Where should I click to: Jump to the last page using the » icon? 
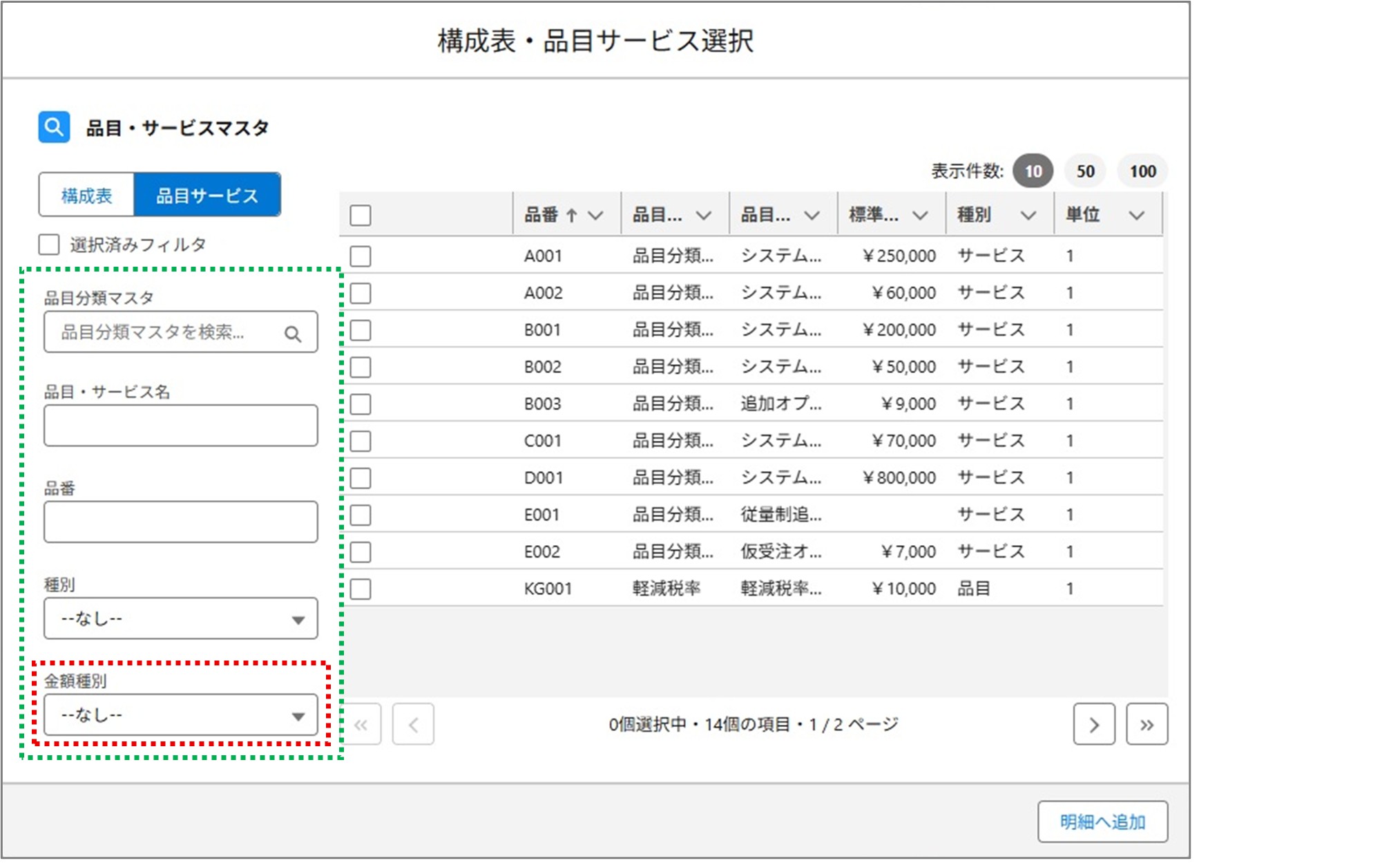1147,724
